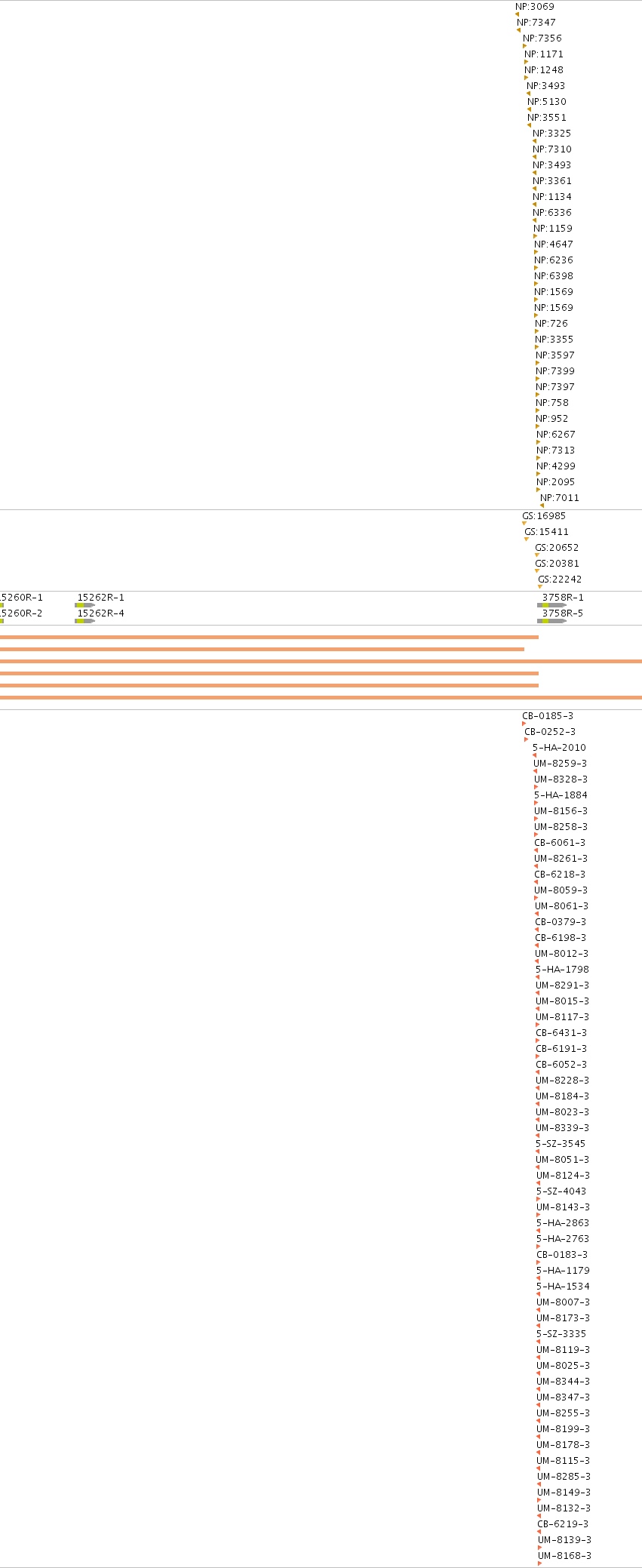Click the 5-HA-1798 label
This screenshot has width=642, height=1568.
[x=562, y=970]
